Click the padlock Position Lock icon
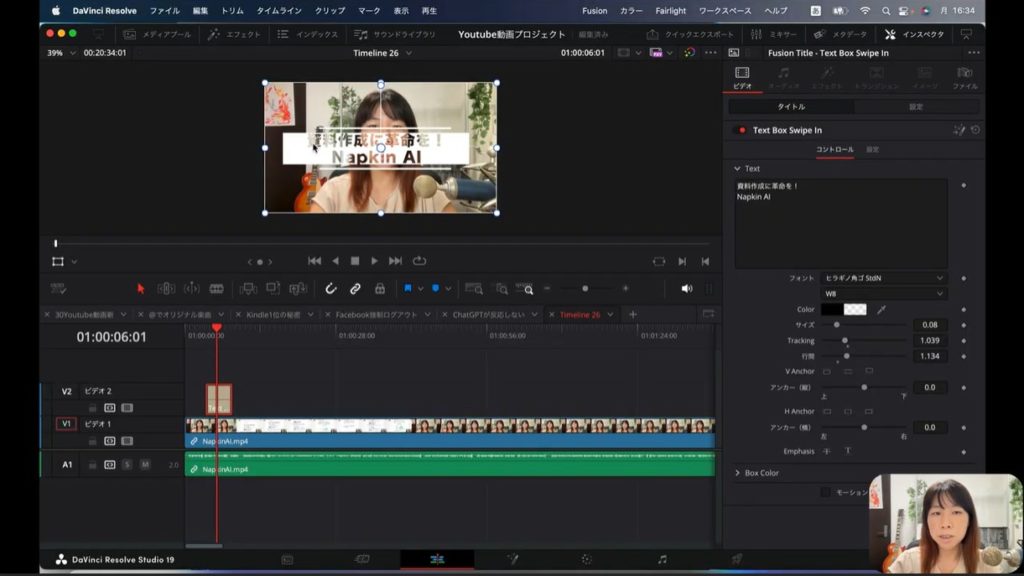This screenshot has height=576, width=1024. pos(380,289)
